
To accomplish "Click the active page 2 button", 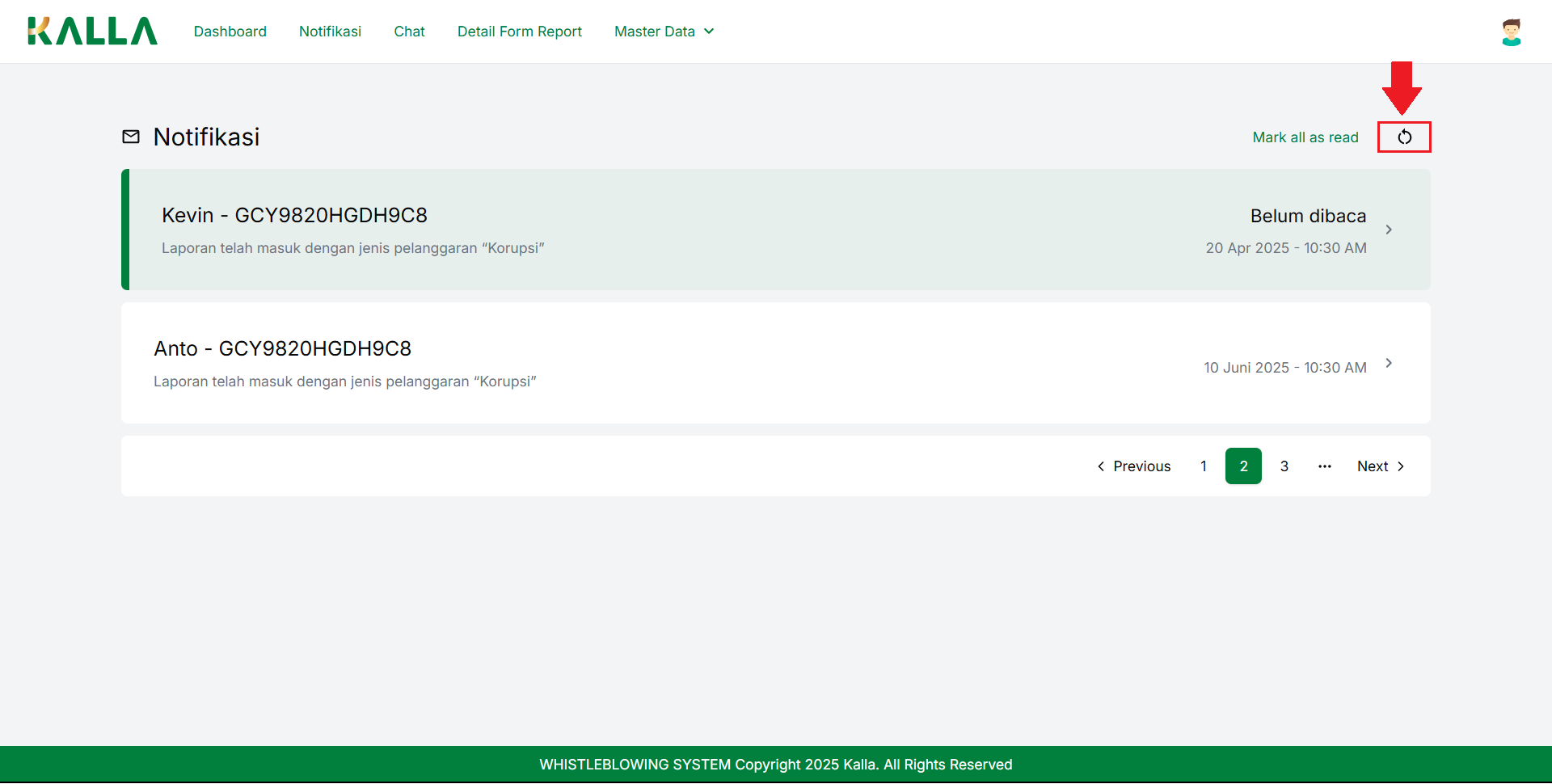I will tap(1243, 466).
